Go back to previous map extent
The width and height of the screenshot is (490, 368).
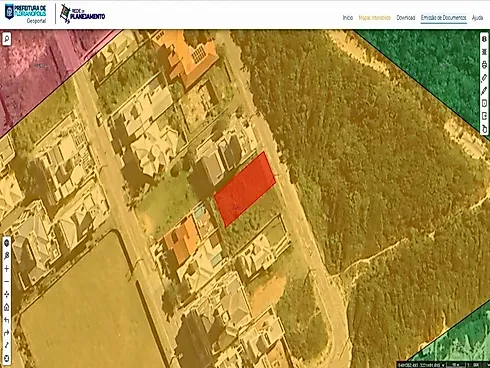pyautogui.click(x=7, y=320)
